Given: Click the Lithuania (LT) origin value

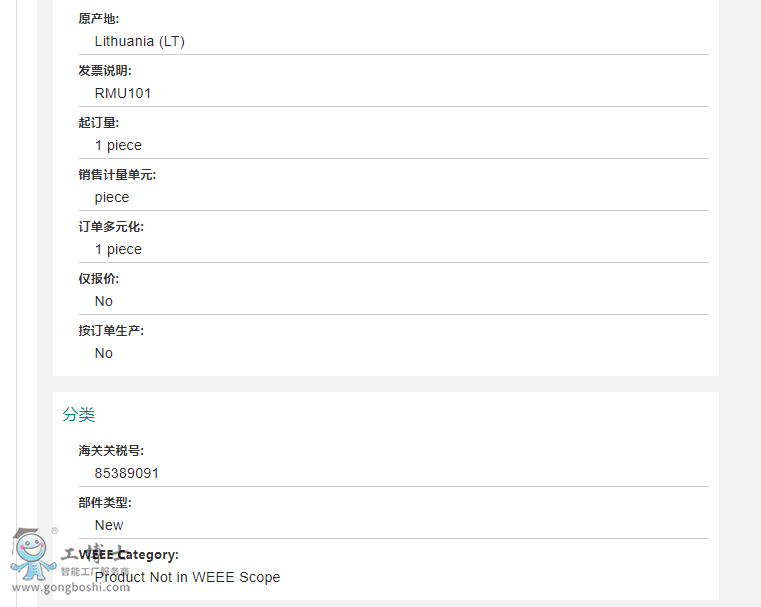Looking at the screenshot, I should (x=140, y=41).
